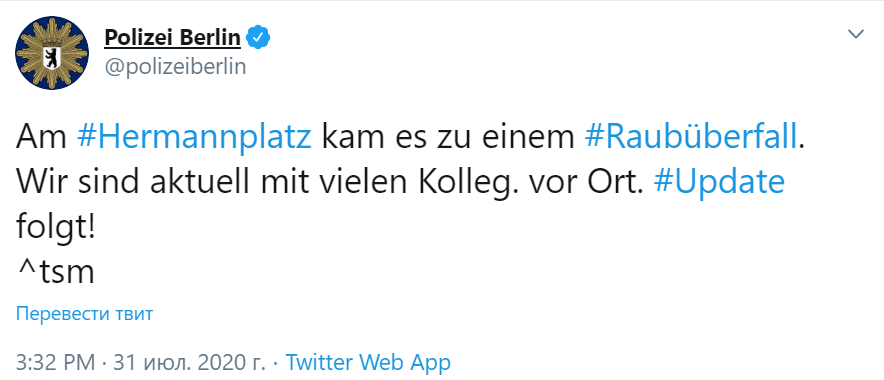Image resolution: width=884 pixels, height=380 pixels.
Task: Click the 3:32 PM time in the timestamp
Action: click(55, 362)
